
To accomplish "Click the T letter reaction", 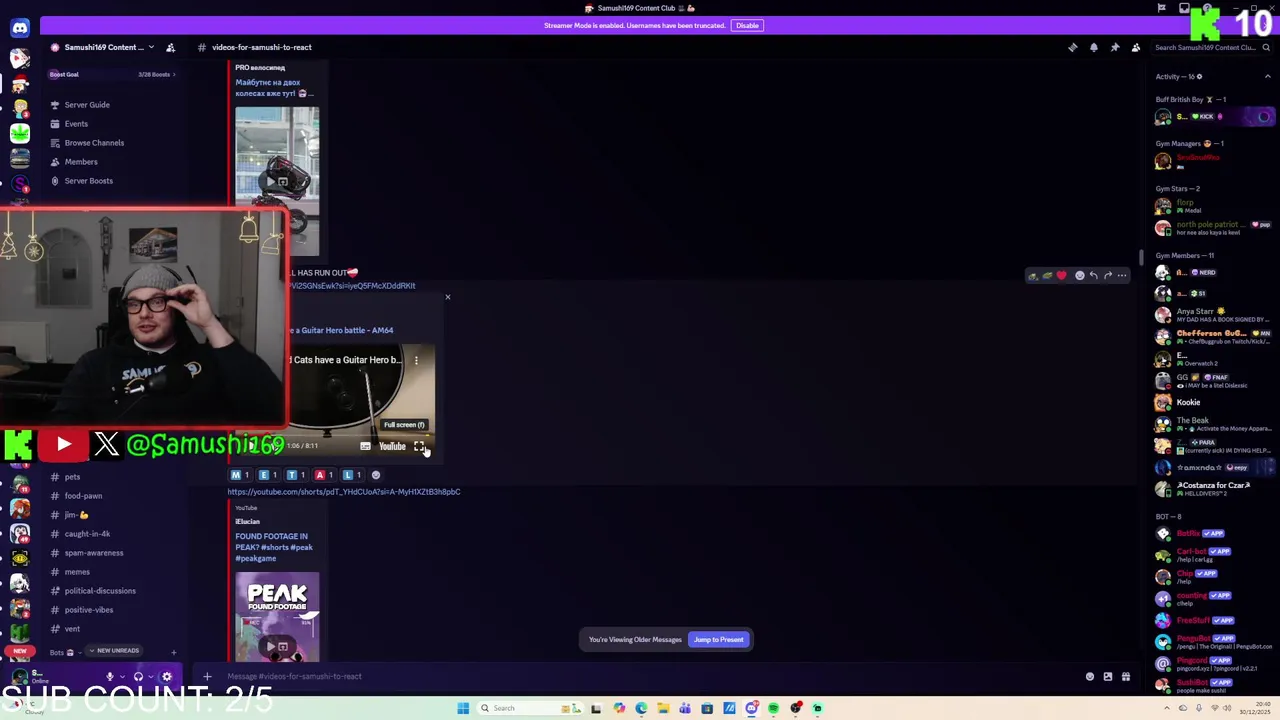I will coord(296,475).
